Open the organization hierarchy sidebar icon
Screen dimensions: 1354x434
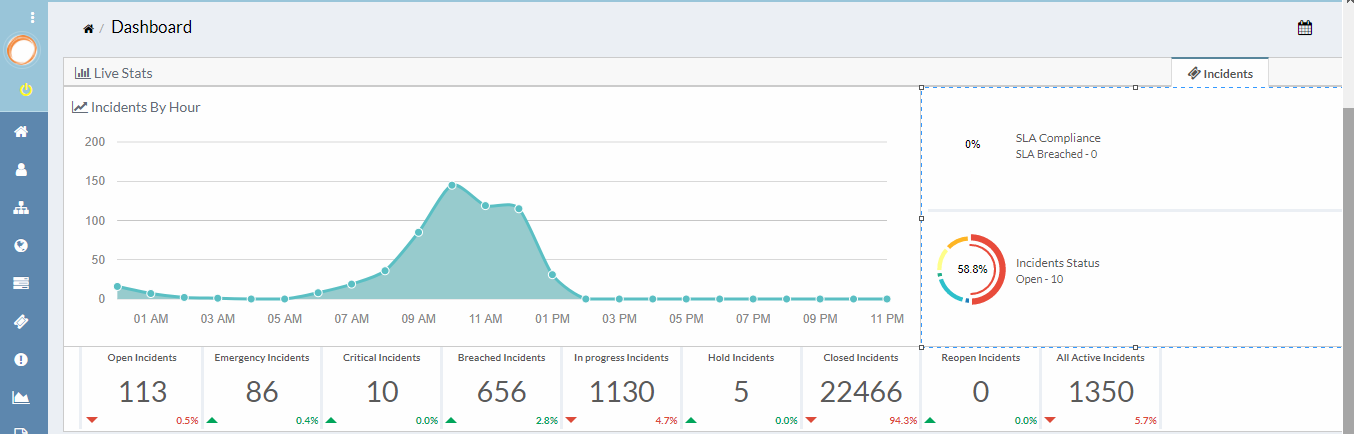(x=21, y=208)
